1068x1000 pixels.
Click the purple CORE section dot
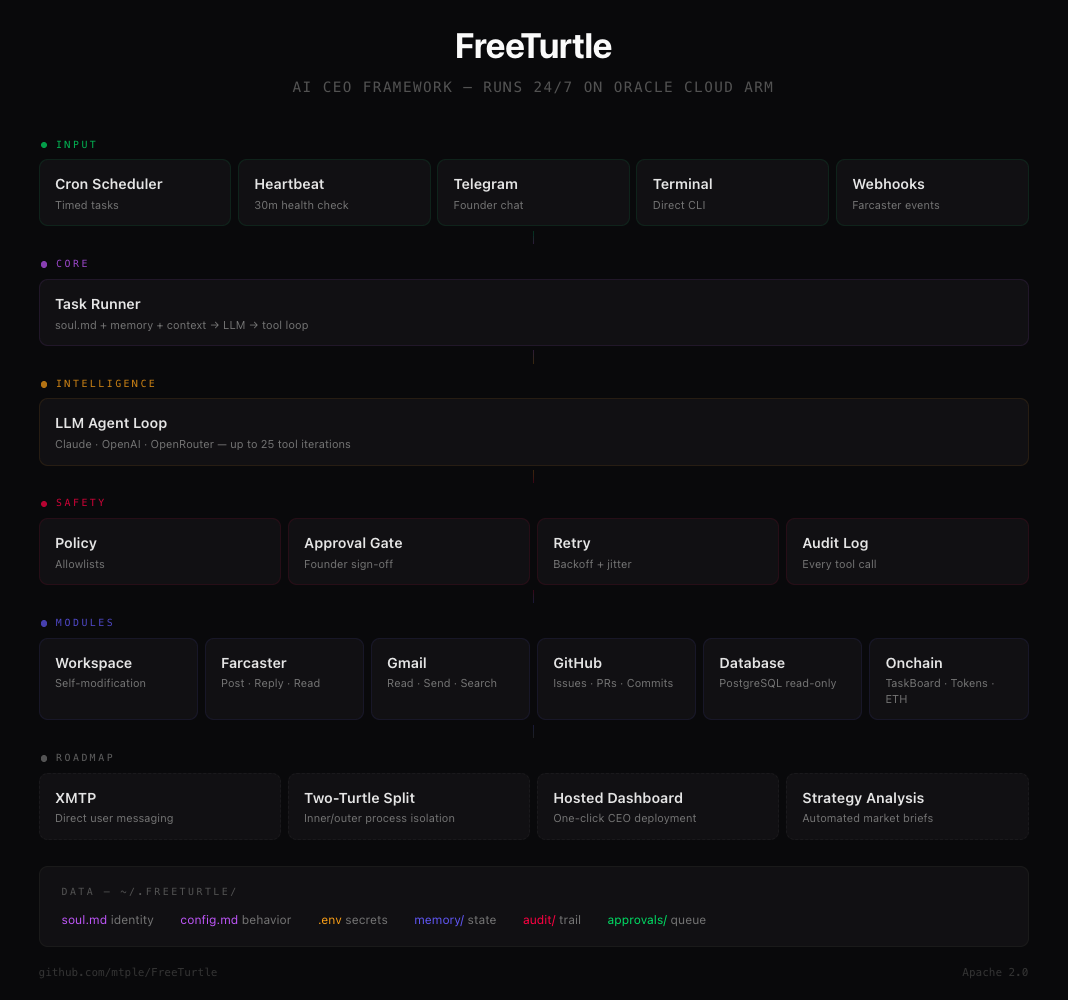pos(44,265)
